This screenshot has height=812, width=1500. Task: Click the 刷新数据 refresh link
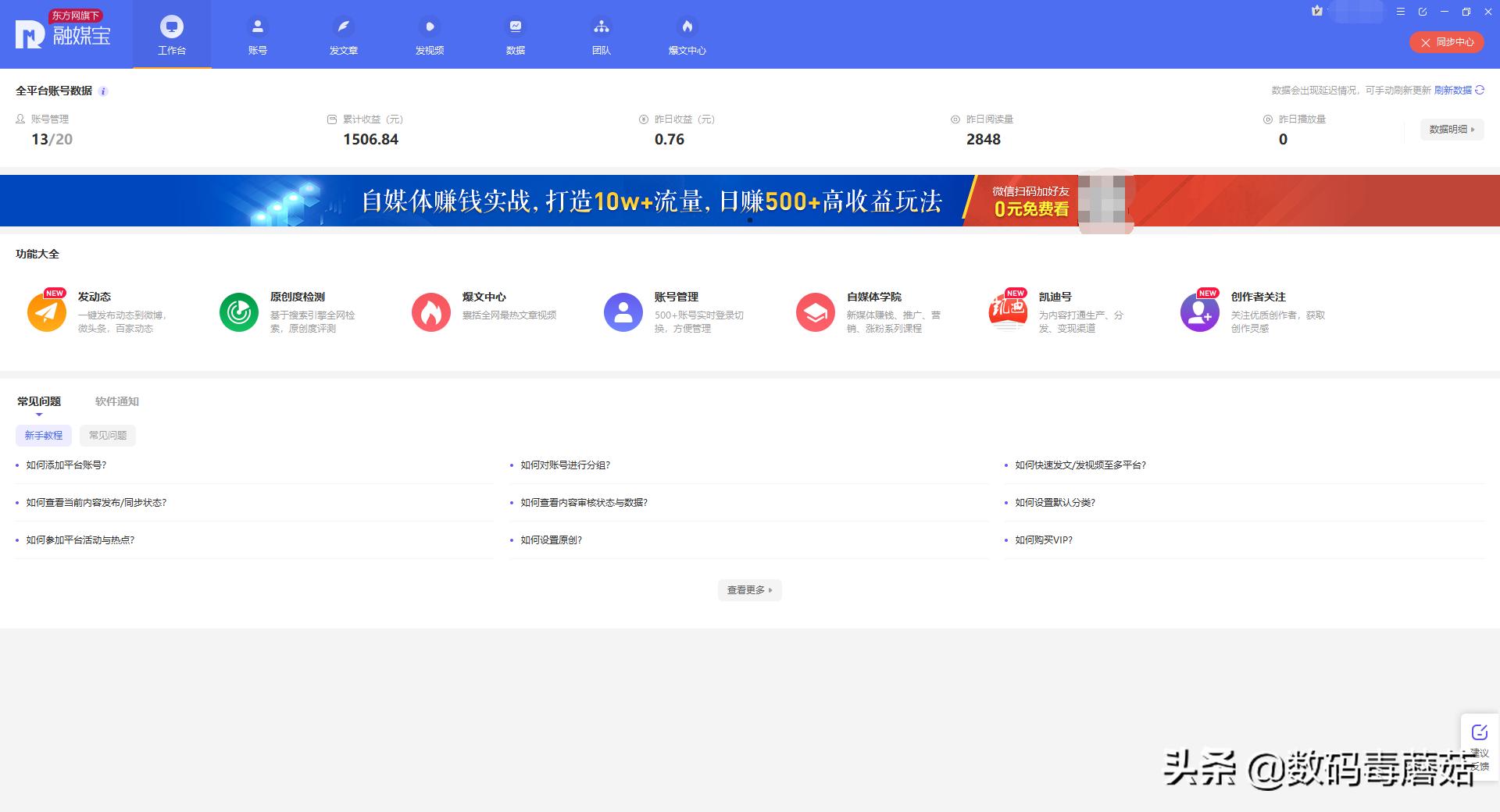[x=1453, y=91]
